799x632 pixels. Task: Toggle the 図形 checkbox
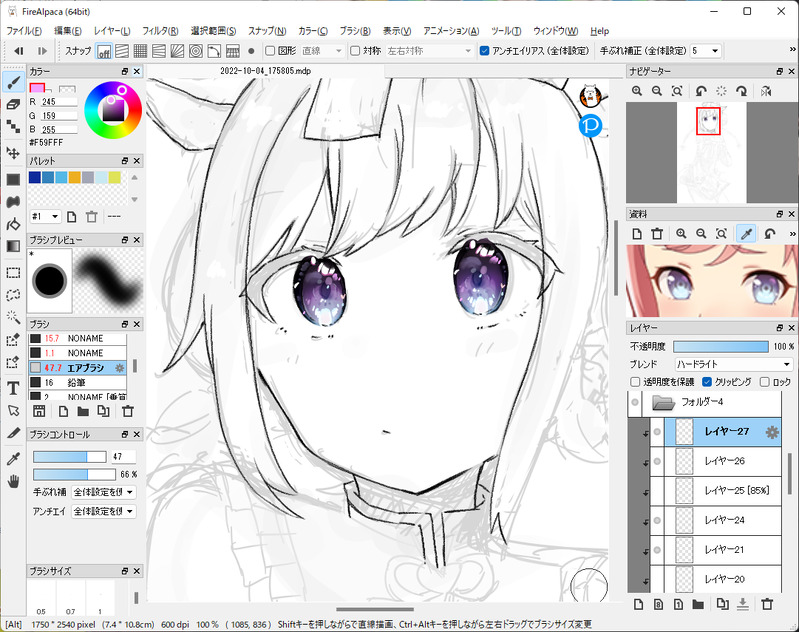coord(270,50)
